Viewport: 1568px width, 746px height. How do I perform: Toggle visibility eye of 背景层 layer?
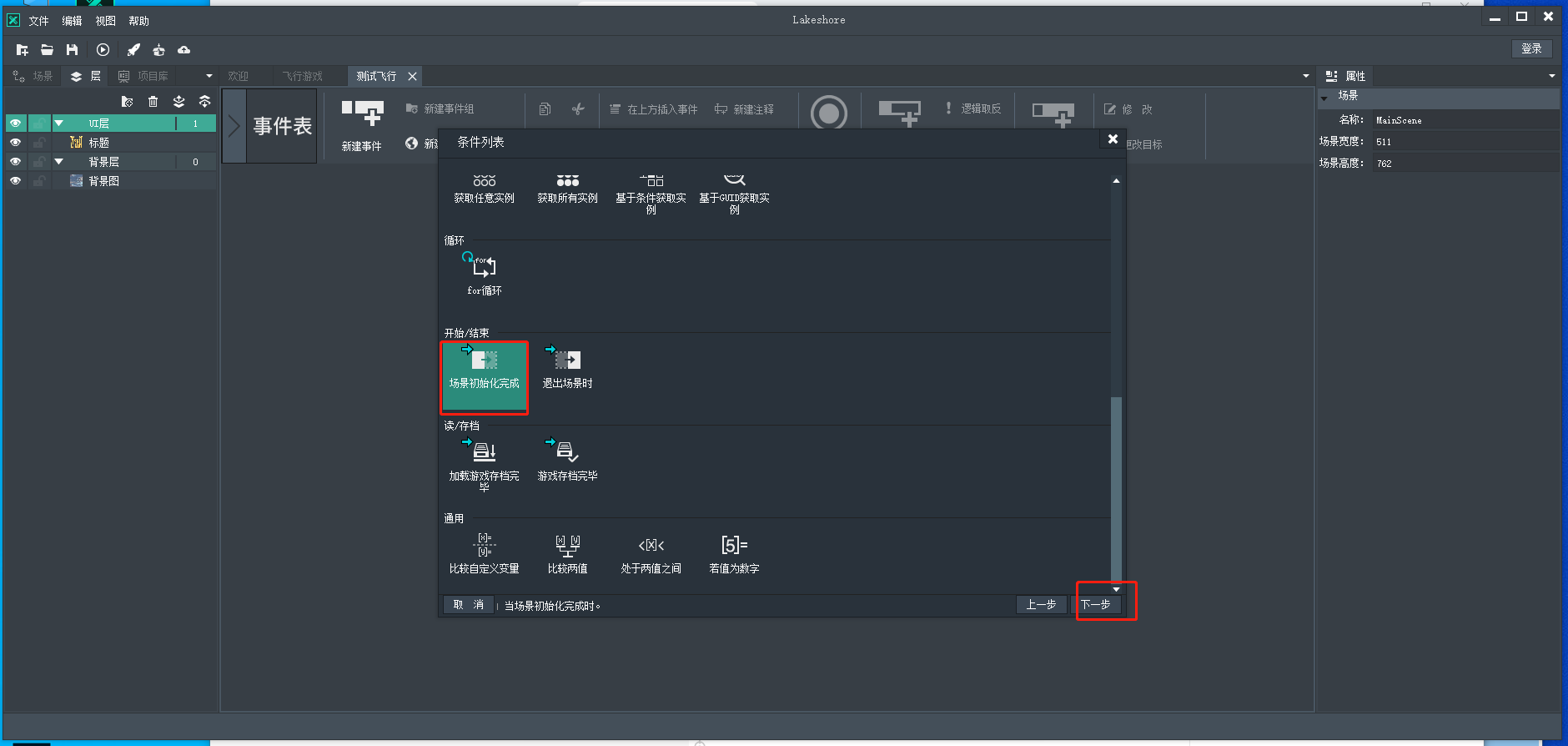(x=15, y=162)
